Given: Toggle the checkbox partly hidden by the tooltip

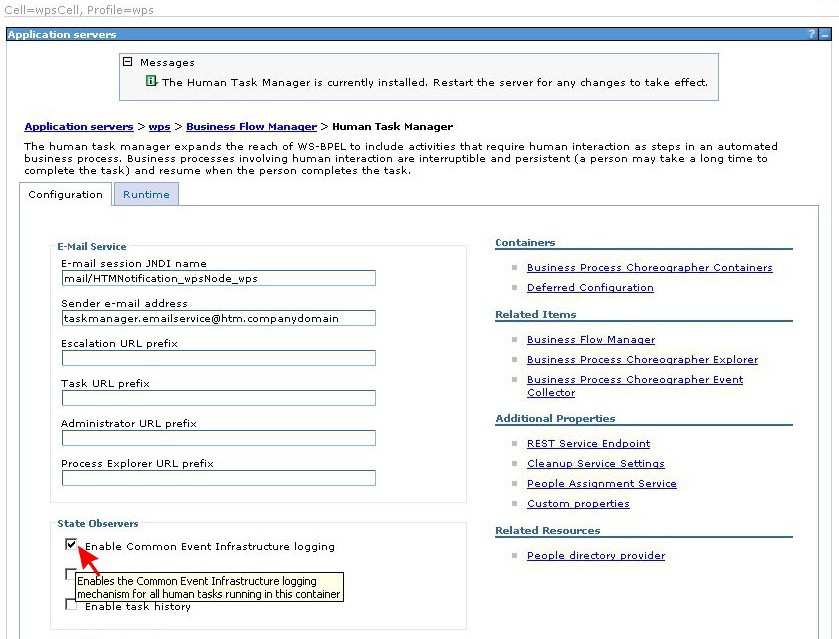Looking at the screenshot, I should [70, 574].
